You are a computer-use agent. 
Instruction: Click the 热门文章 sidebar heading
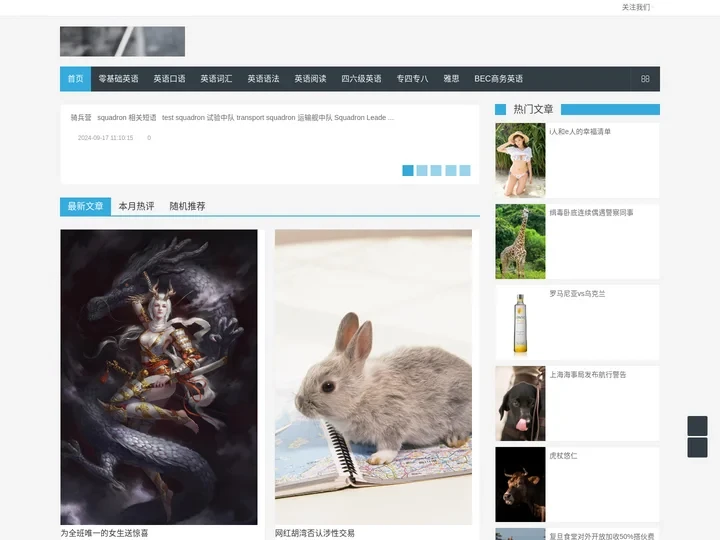(533, 109)
